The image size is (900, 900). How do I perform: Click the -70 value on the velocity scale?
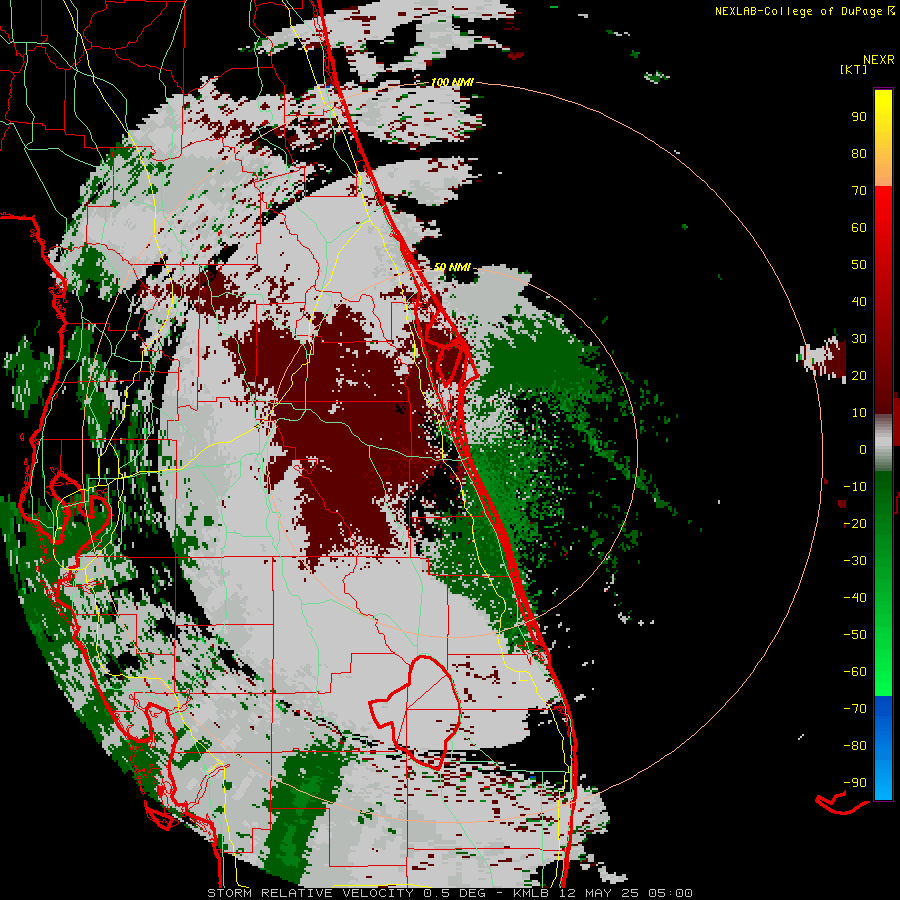point(855,709)
